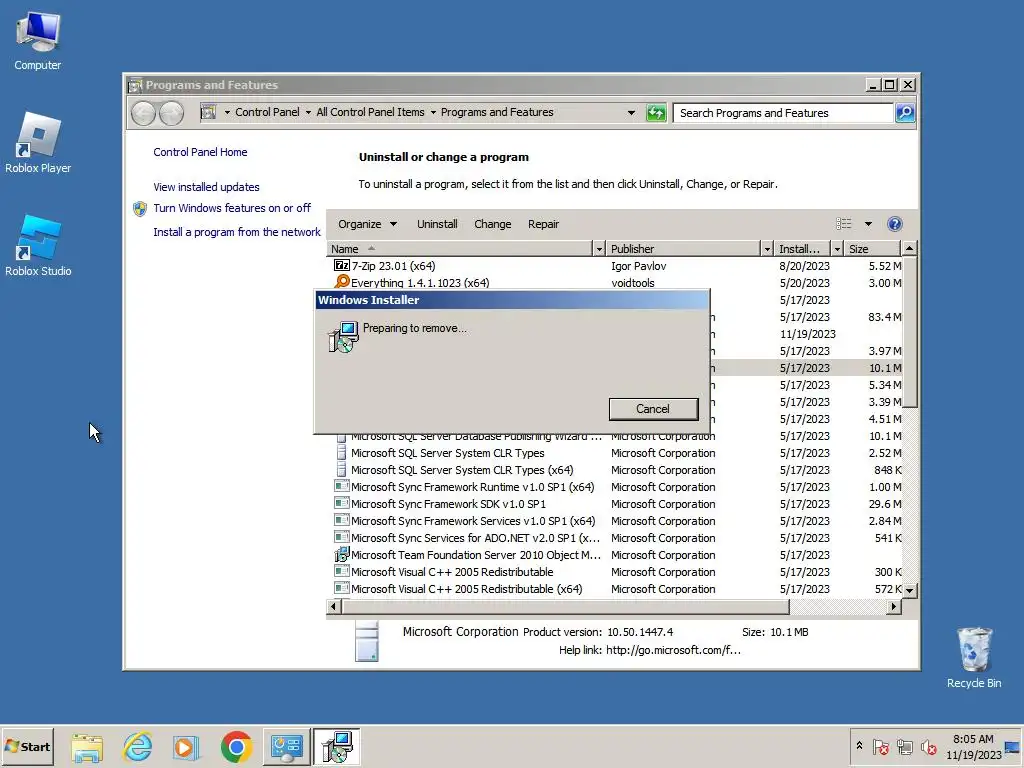Sort by the Name column header

[x=460, y=249]
